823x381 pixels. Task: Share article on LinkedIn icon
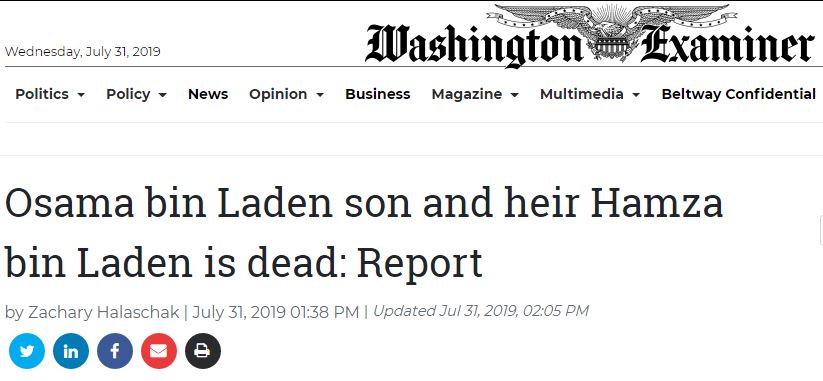click(x=71, y=351)
